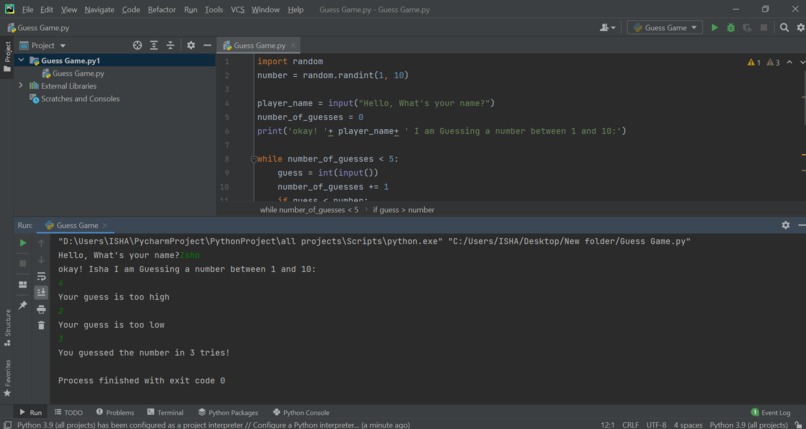The height and width of the screenshot is (429, 806).
Task: Open the Code menu
Action: [131, 9]
